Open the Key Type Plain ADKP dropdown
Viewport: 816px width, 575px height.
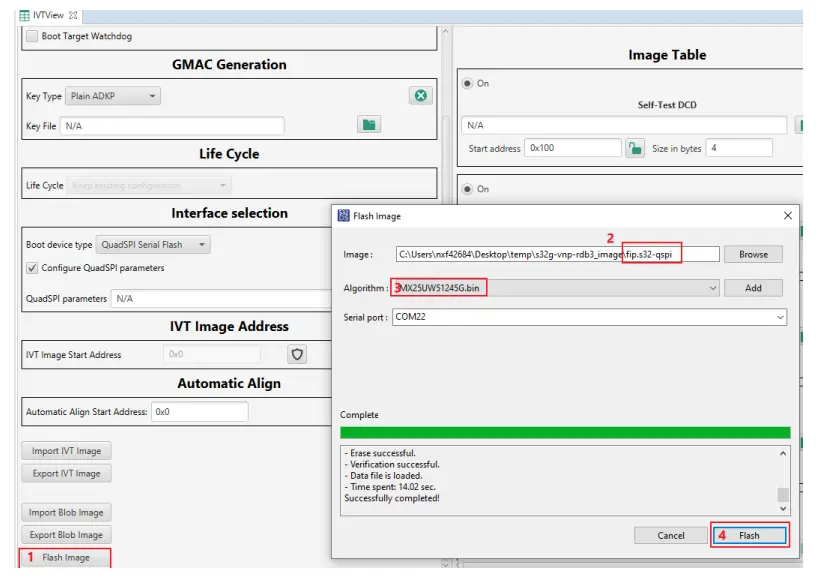(x=113, y=96)
